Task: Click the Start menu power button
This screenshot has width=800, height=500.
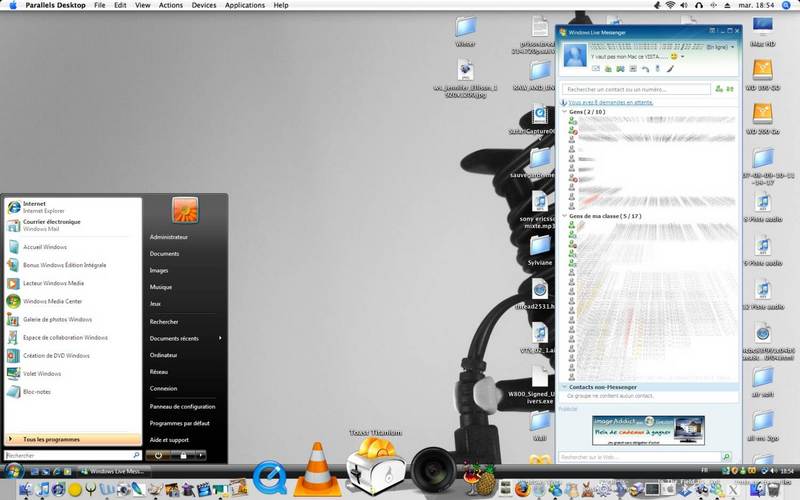Action: tap(158, 455)
